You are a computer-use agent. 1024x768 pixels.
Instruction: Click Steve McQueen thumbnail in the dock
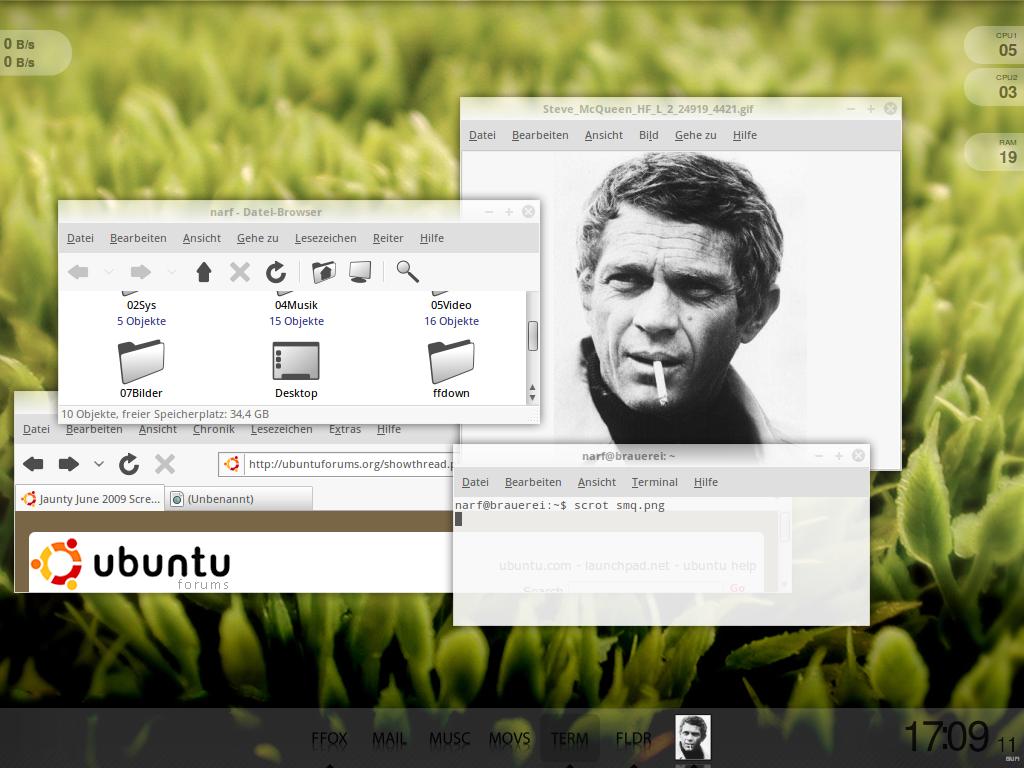point(693,737)
